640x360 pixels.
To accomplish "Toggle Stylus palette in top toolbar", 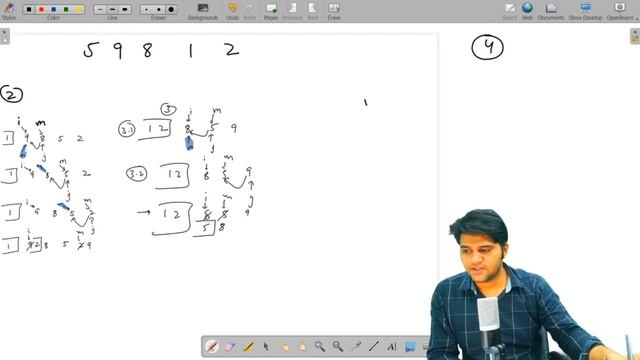I will click(x=9, y=11).
